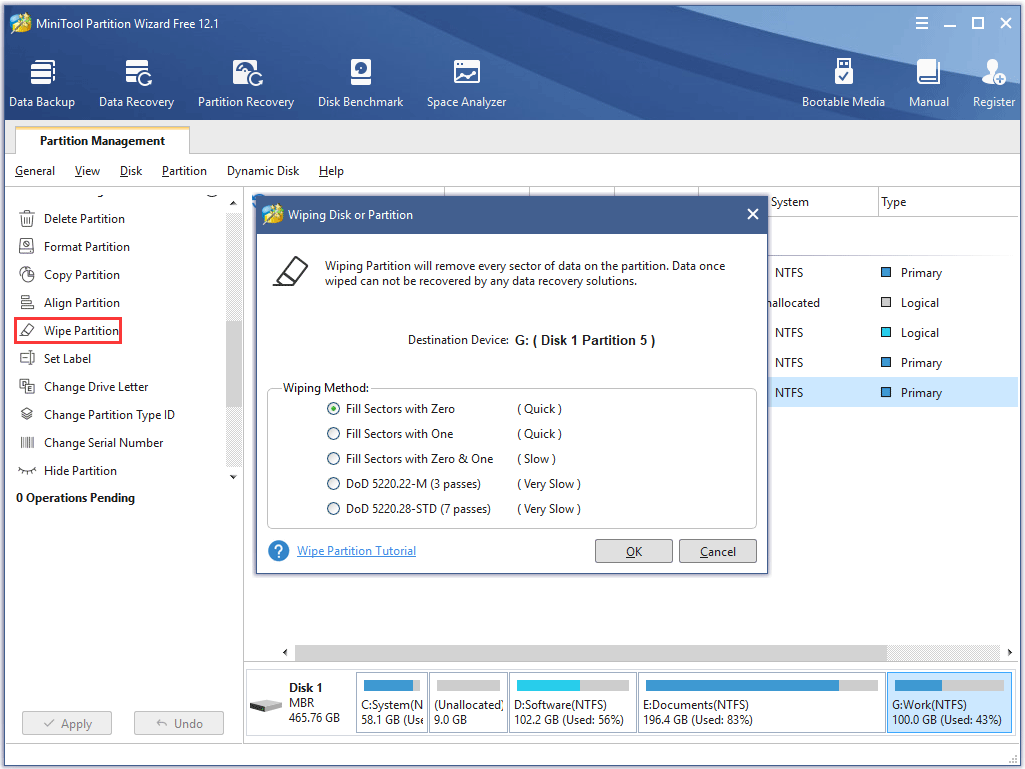1025x769 pixels.
Task: Choose Fill Sectors with One option
Action: (x=334, y=434)
